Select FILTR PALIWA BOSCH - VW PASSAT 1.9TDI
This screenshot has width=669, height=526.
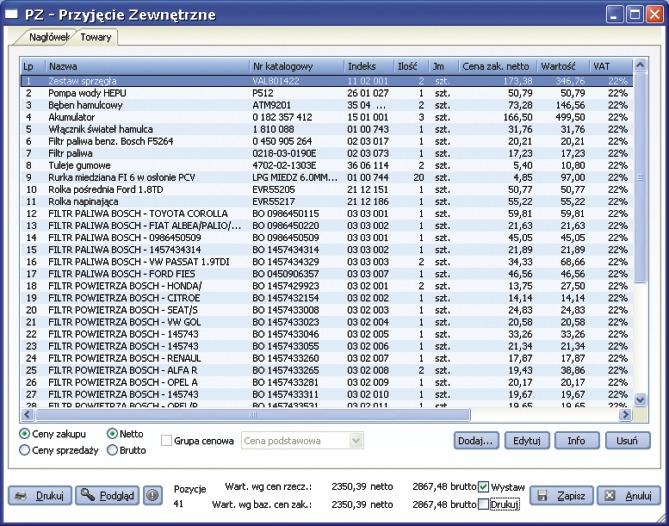tap(326, 262)
